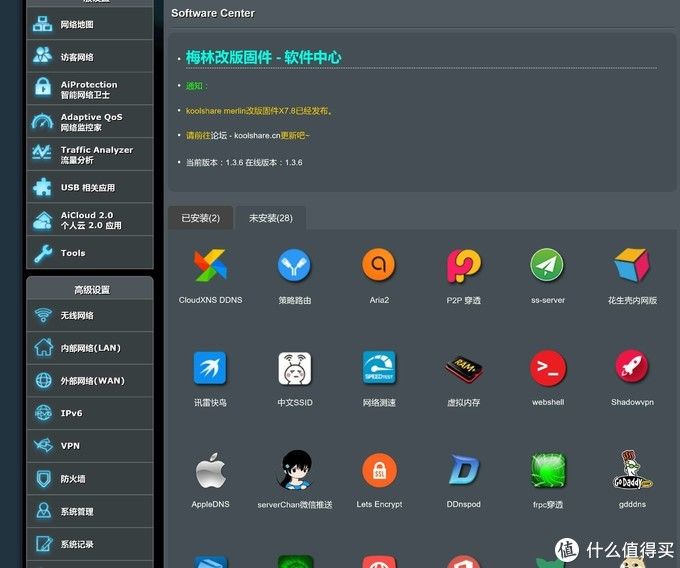Open the Aria2 plugin icon
The height and width of the screenshot is (568, 680).
[x=379, y=265]
